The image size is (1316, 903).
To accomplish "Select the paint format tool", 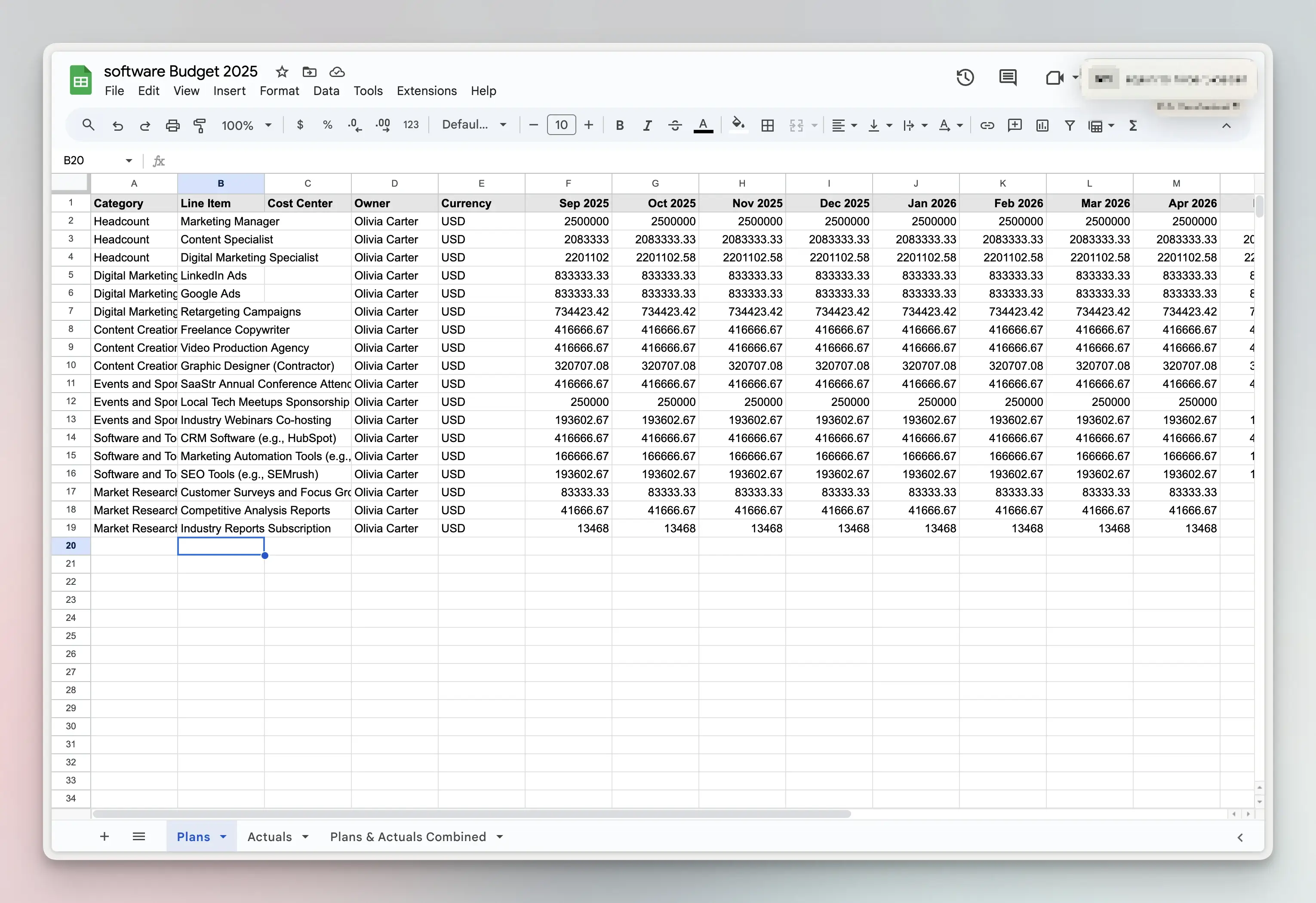I will [200, 125].
